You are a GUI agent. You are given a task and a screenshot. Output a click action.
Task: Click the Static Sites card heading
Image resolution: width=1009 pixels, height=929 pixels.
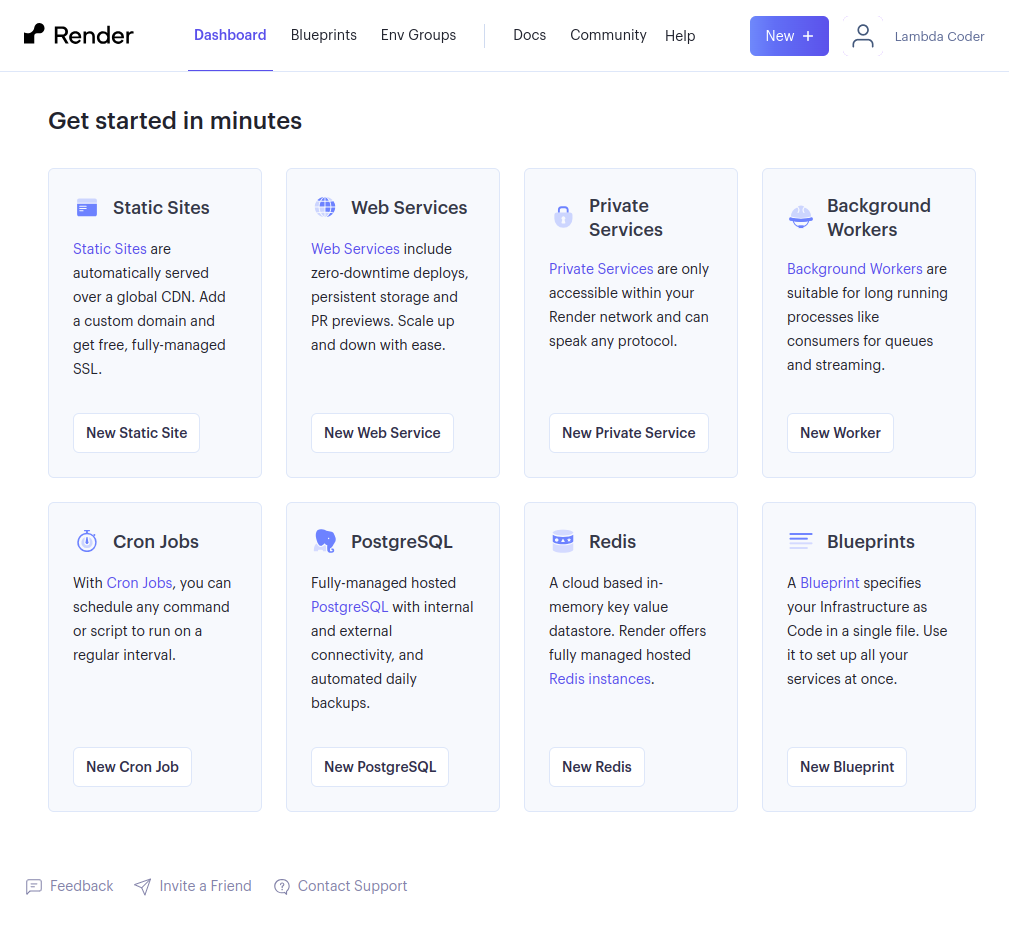tap(161, 208)
